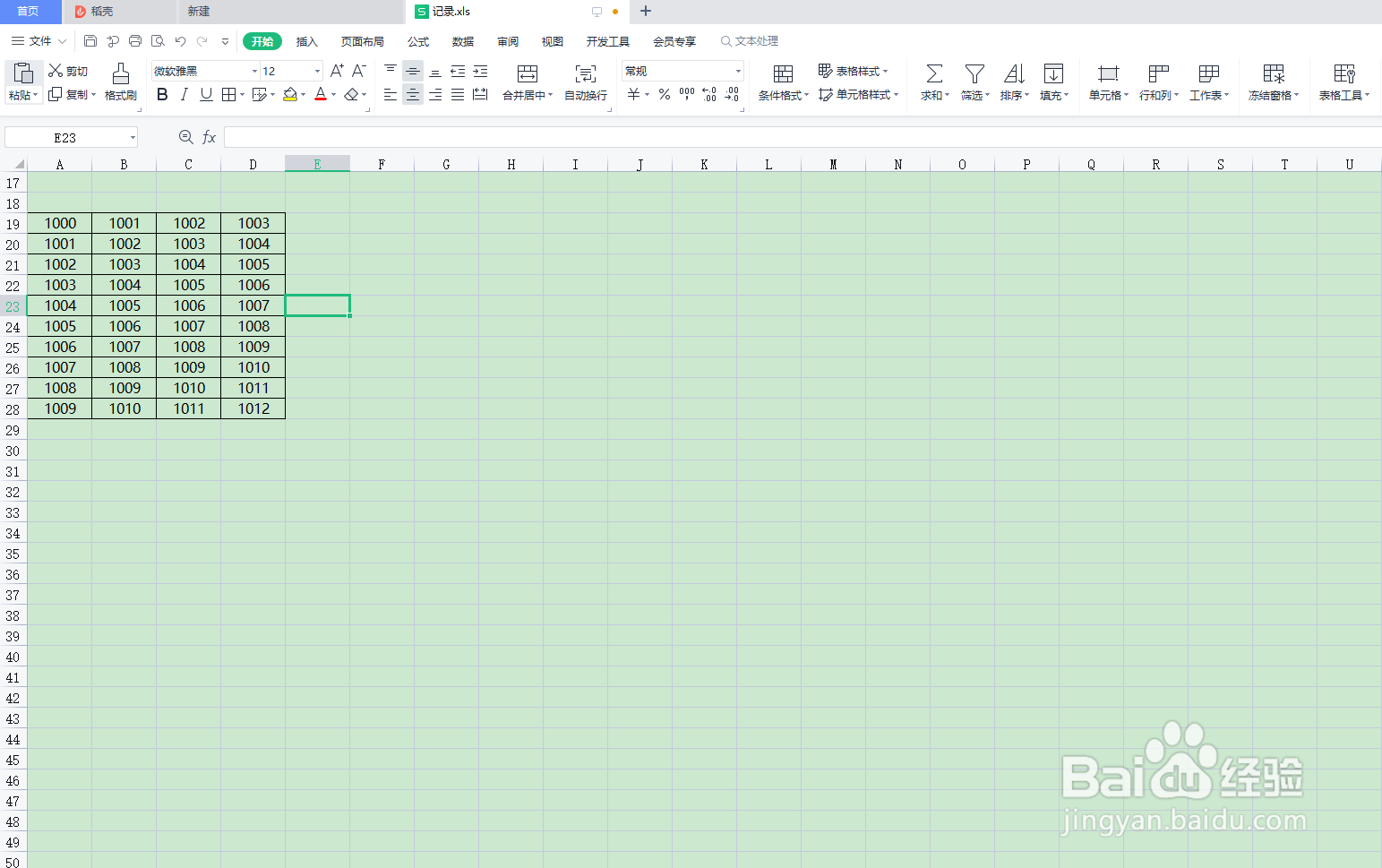Viewport: 1382px width, 868px height.
Task: Click the Copy (复制) button
Action: tap(72, 94)
